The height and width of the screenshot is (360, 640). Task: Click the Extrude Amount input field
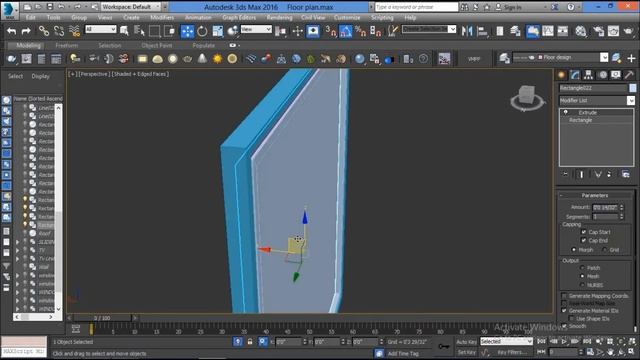(605, 207)
